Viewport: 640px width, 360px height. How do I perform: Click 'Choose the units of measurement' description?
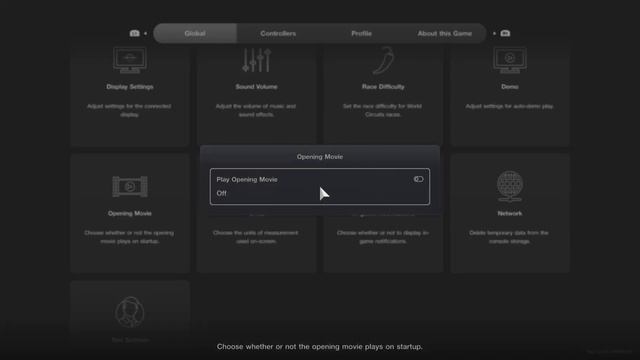click(x=256, y=237)
